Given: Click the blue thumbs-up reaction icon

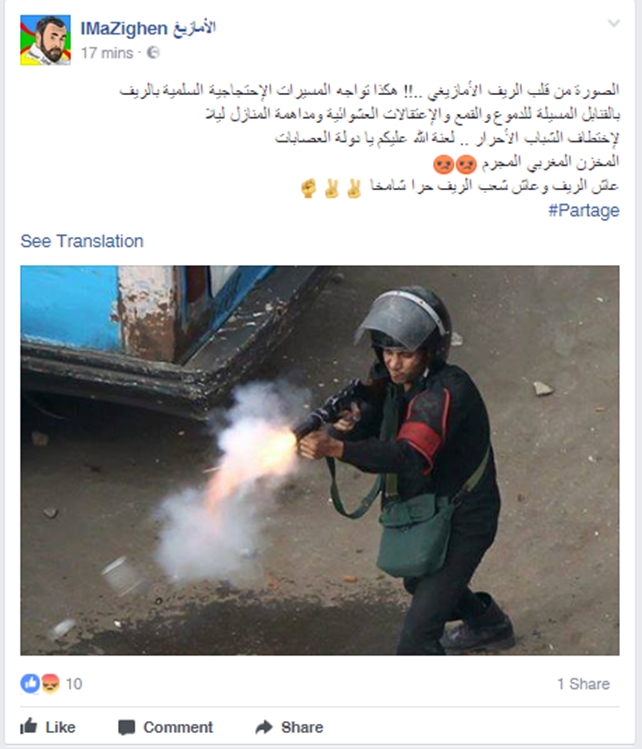Looking at the screenshot, I should point(30,684).
